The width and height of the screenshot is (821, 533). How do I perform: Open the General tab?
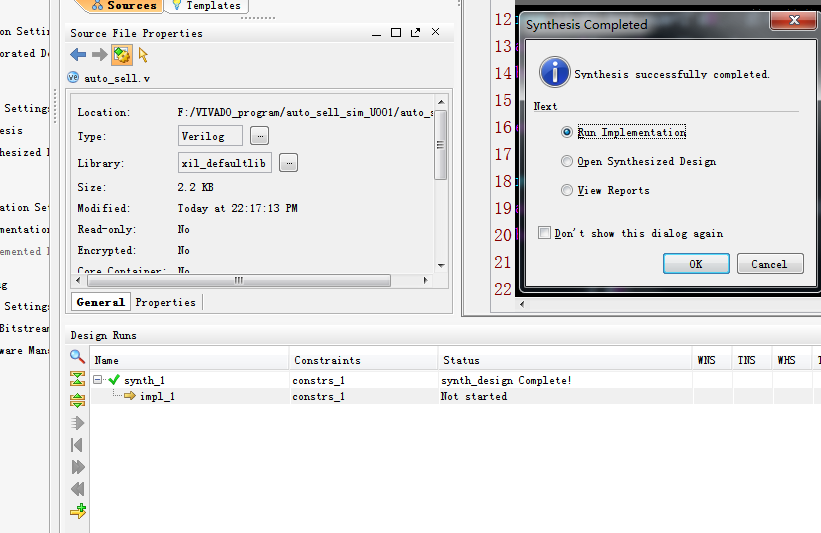pos(101,302)
